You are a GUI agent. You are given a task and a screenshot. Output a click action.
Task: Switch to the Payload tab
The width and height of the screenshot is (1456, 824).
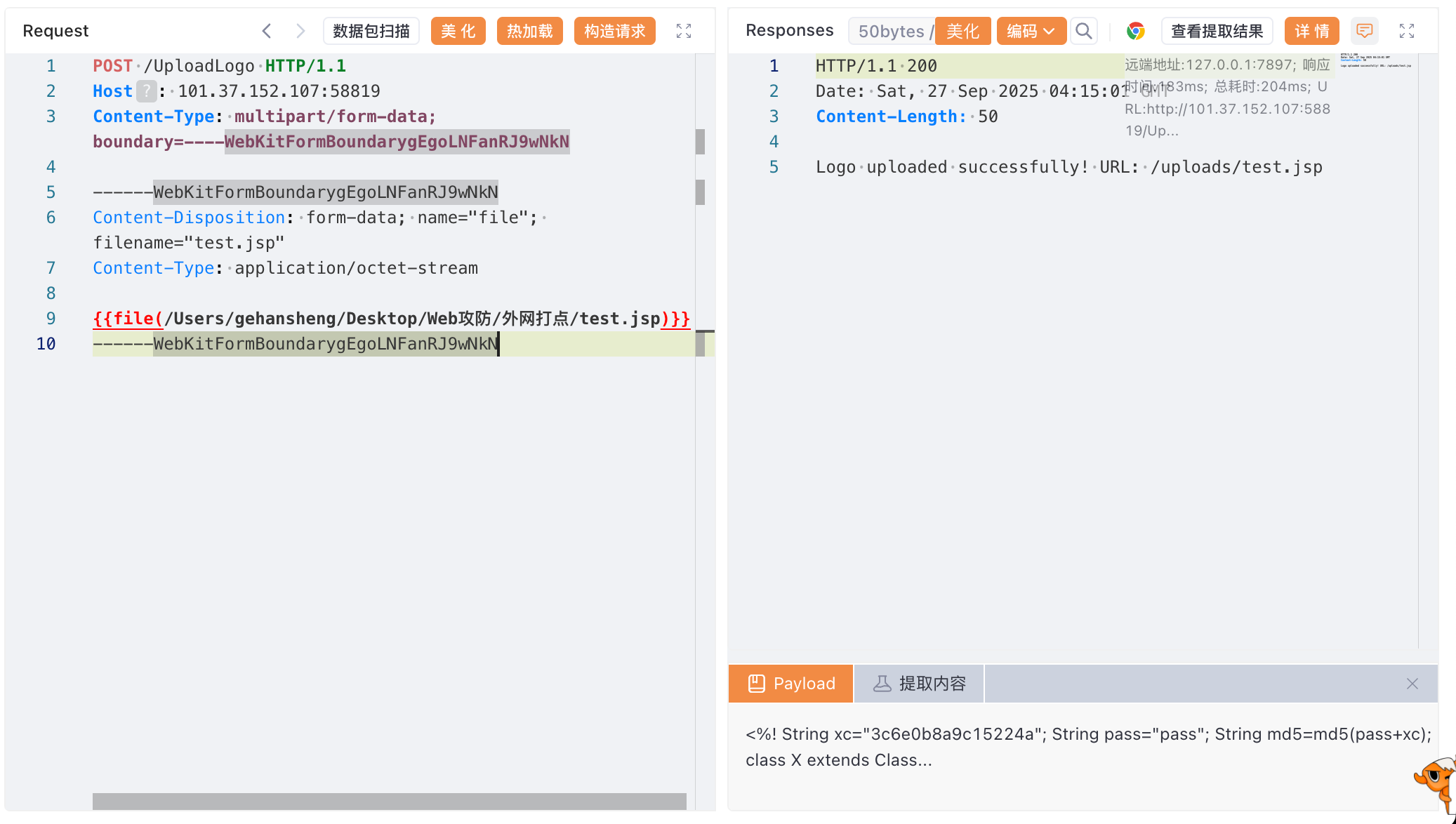click(791, 684)
